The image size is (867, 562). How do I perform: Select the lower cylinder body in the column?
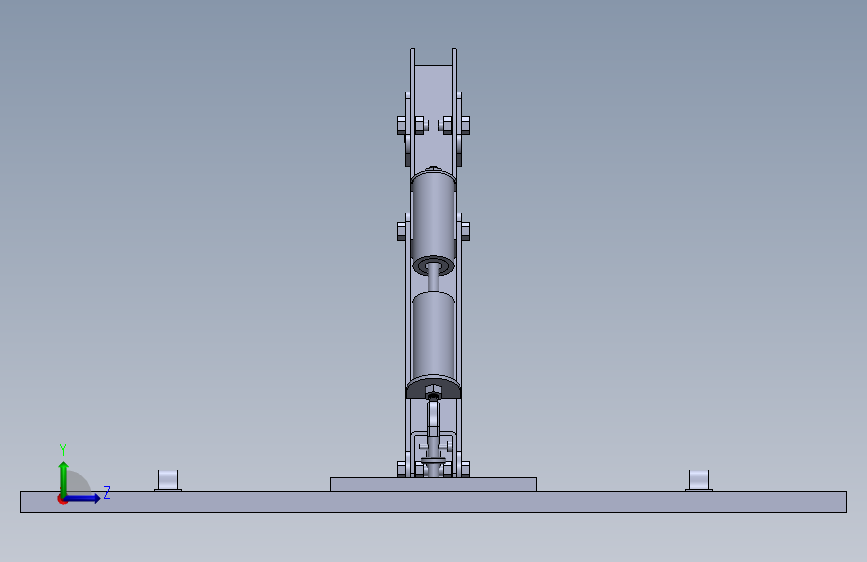point(434,337)
